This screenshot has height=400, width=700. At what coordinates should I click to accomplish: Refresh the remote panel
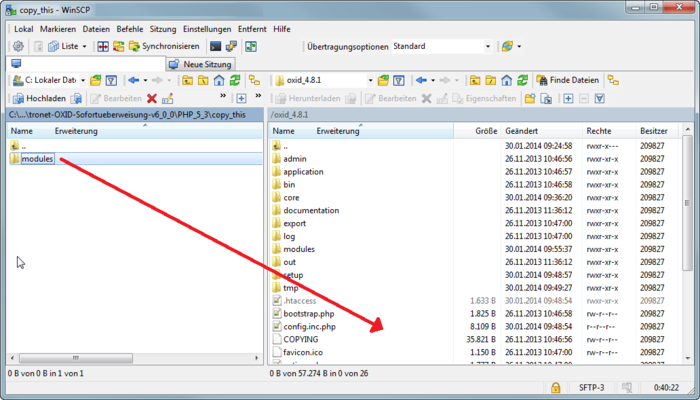click(x=522, y=80)
